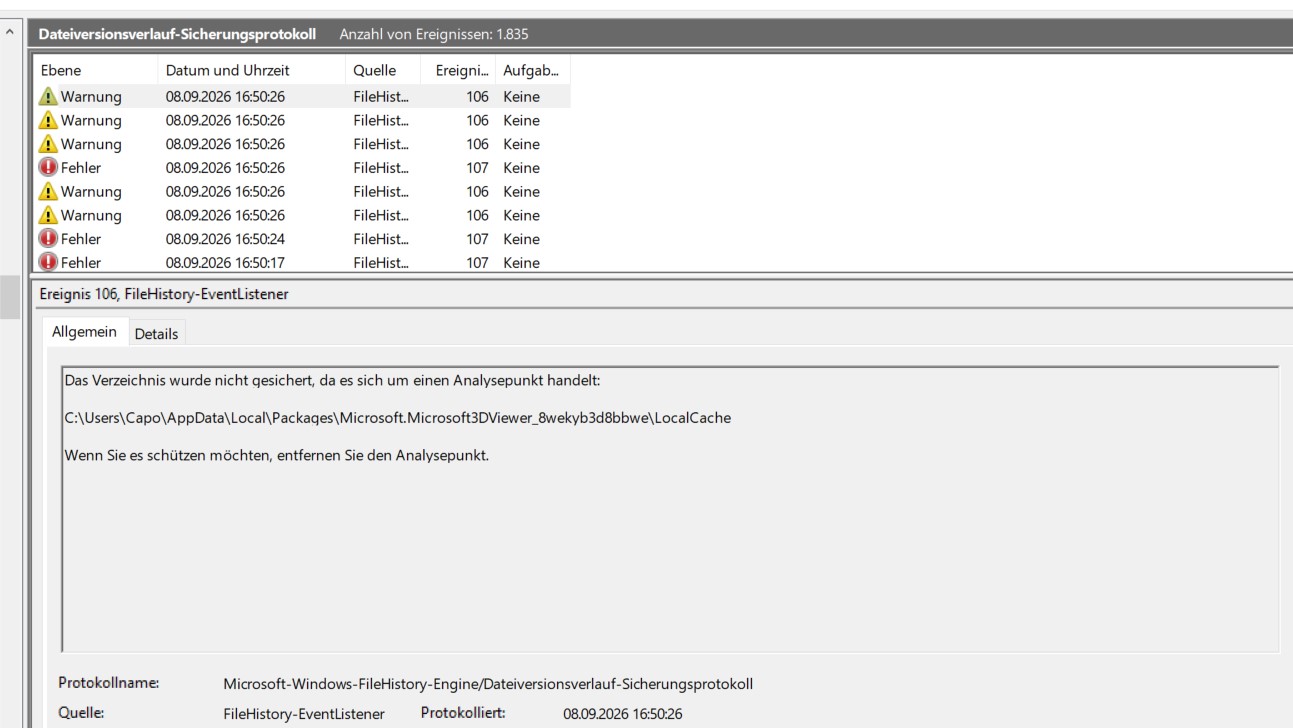Click the left pane's vertical scrollbar thumb
This screenshot has width=1293, height=728.
point(10,297)
